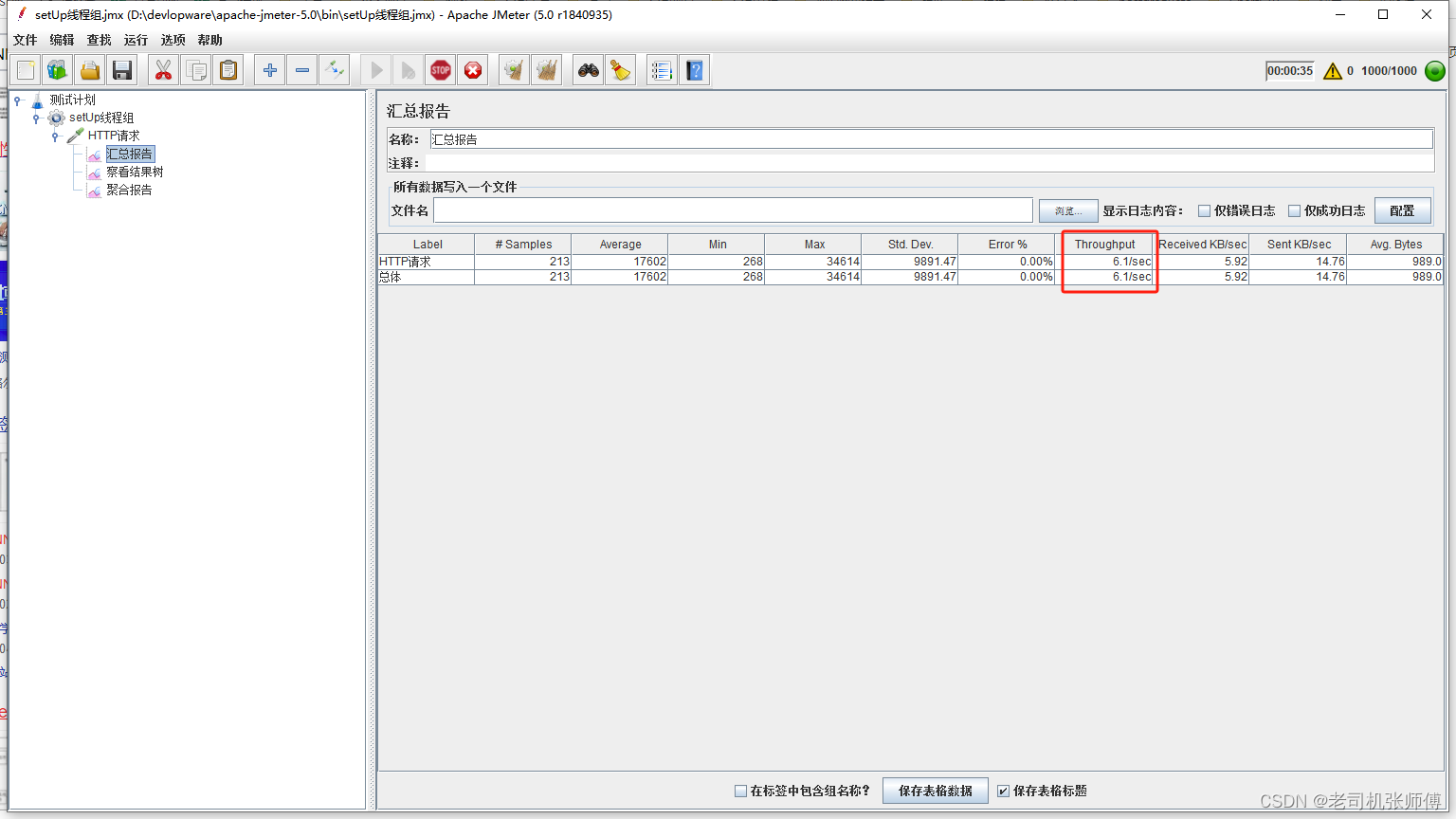Click the 浏览 browse button
Screen dimensions: 1456x819
pos(1068,210)
